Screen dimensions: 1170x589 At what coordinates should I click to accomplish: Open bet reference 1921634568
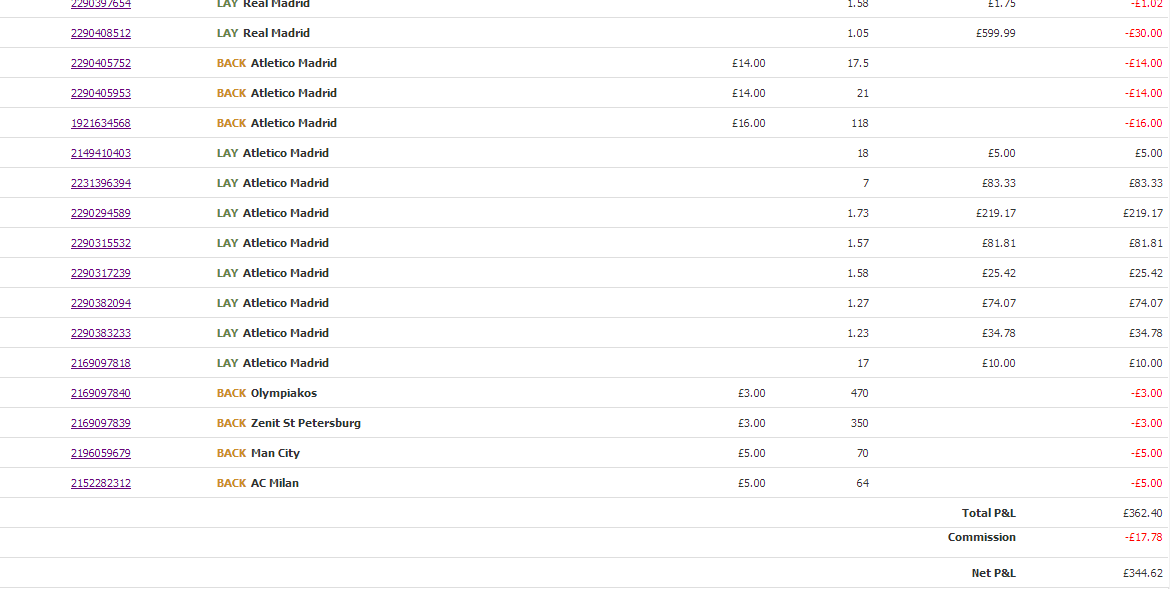101,123
